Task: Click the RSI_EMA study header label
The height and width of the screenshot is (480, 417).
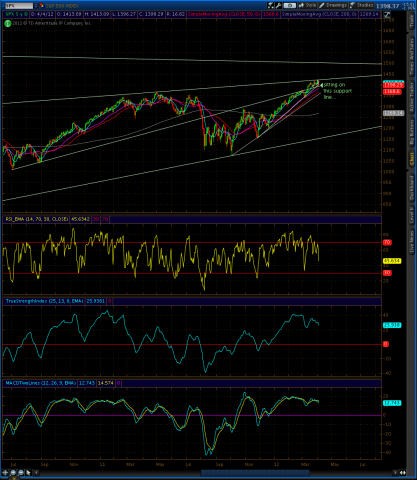Action: 36,219
